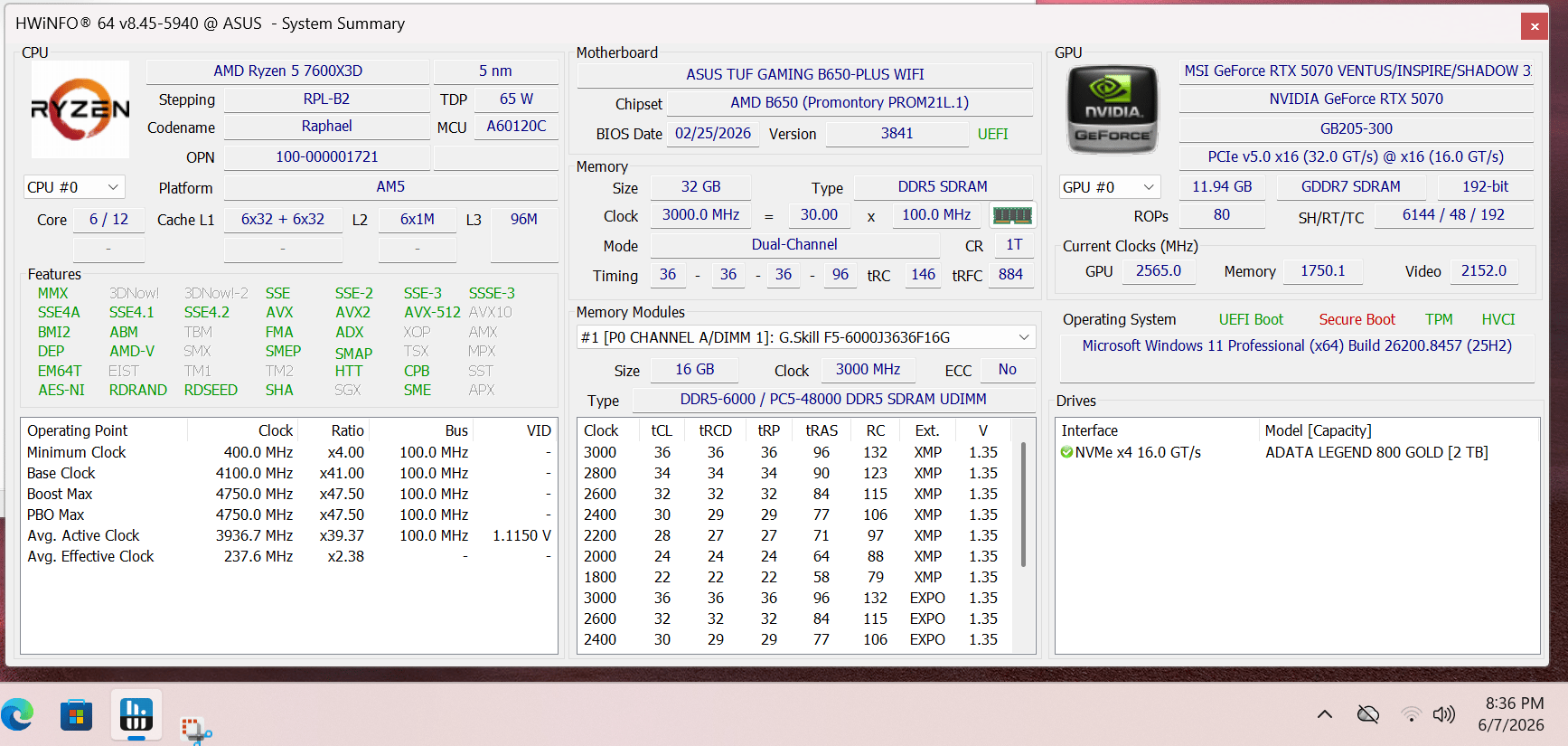Image resolution: width=1568 pixels, height=746 pixels.
Task: Click the PCIe v5.0 x16 bus field
Action: (x=1357, y=157)
